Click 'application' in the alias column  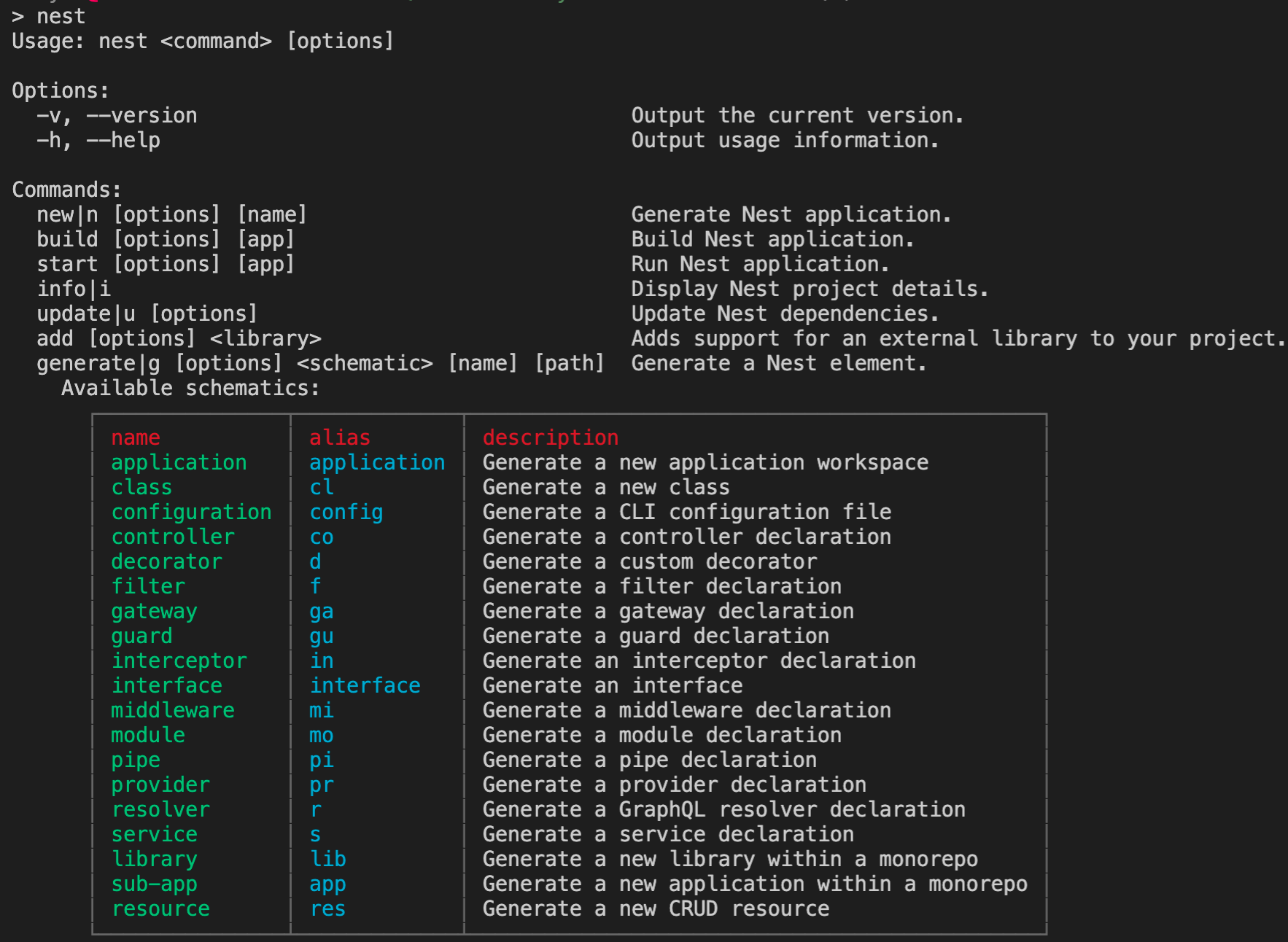coord(377,463)
